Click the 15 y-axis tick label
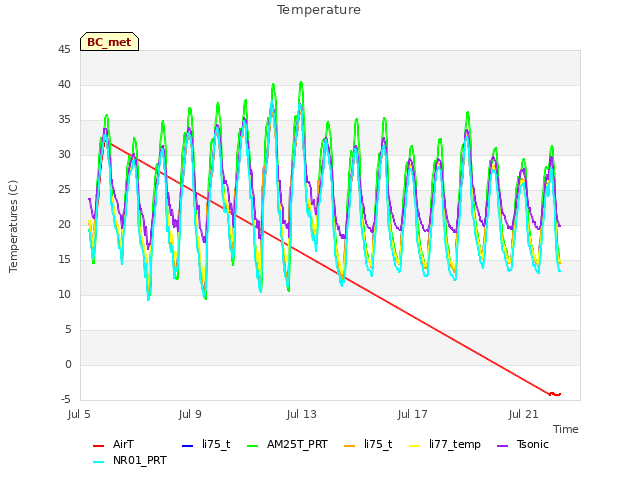 (x=64, y=260)
